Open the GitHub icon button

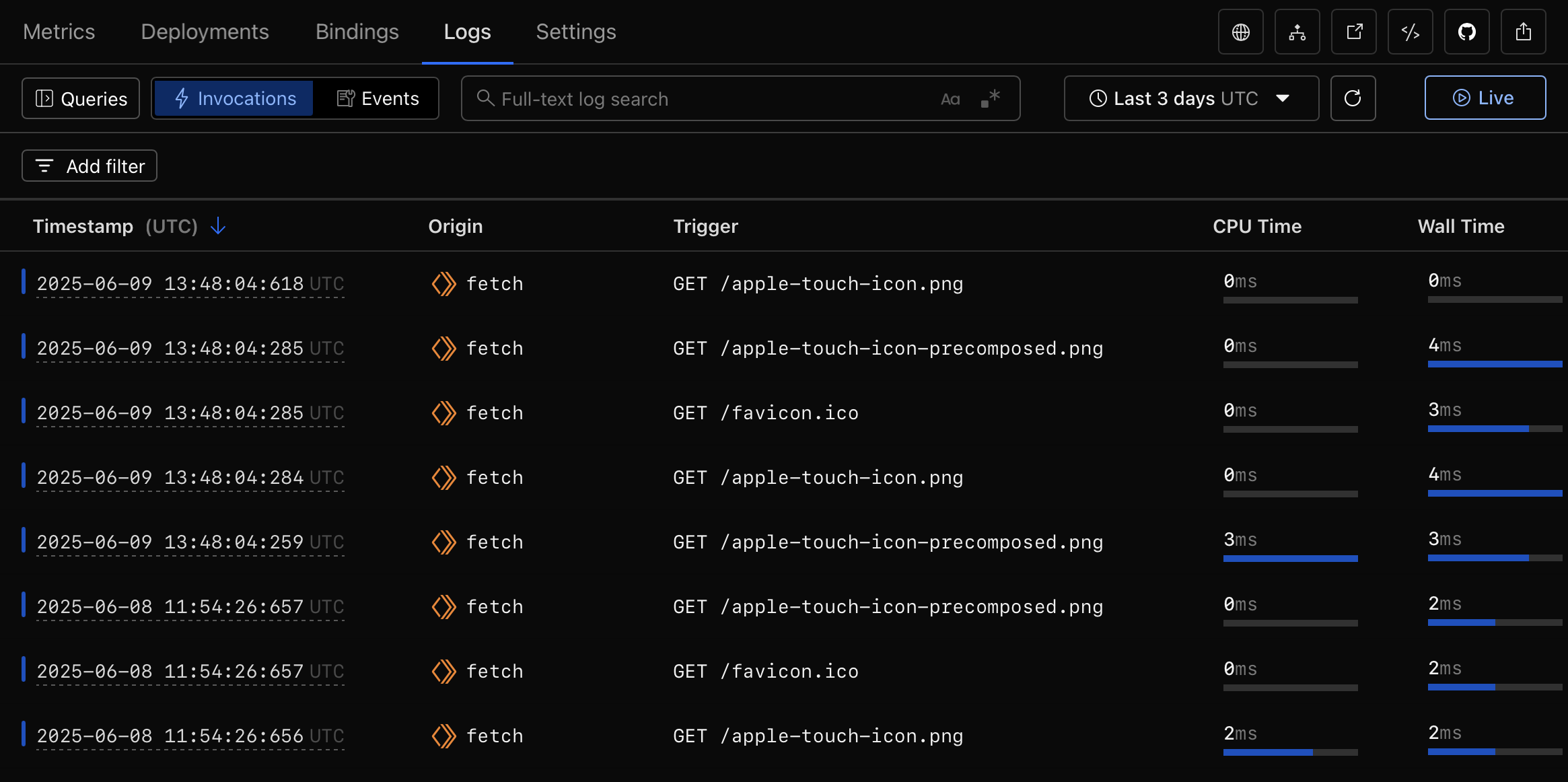(x=1466, y=32)
